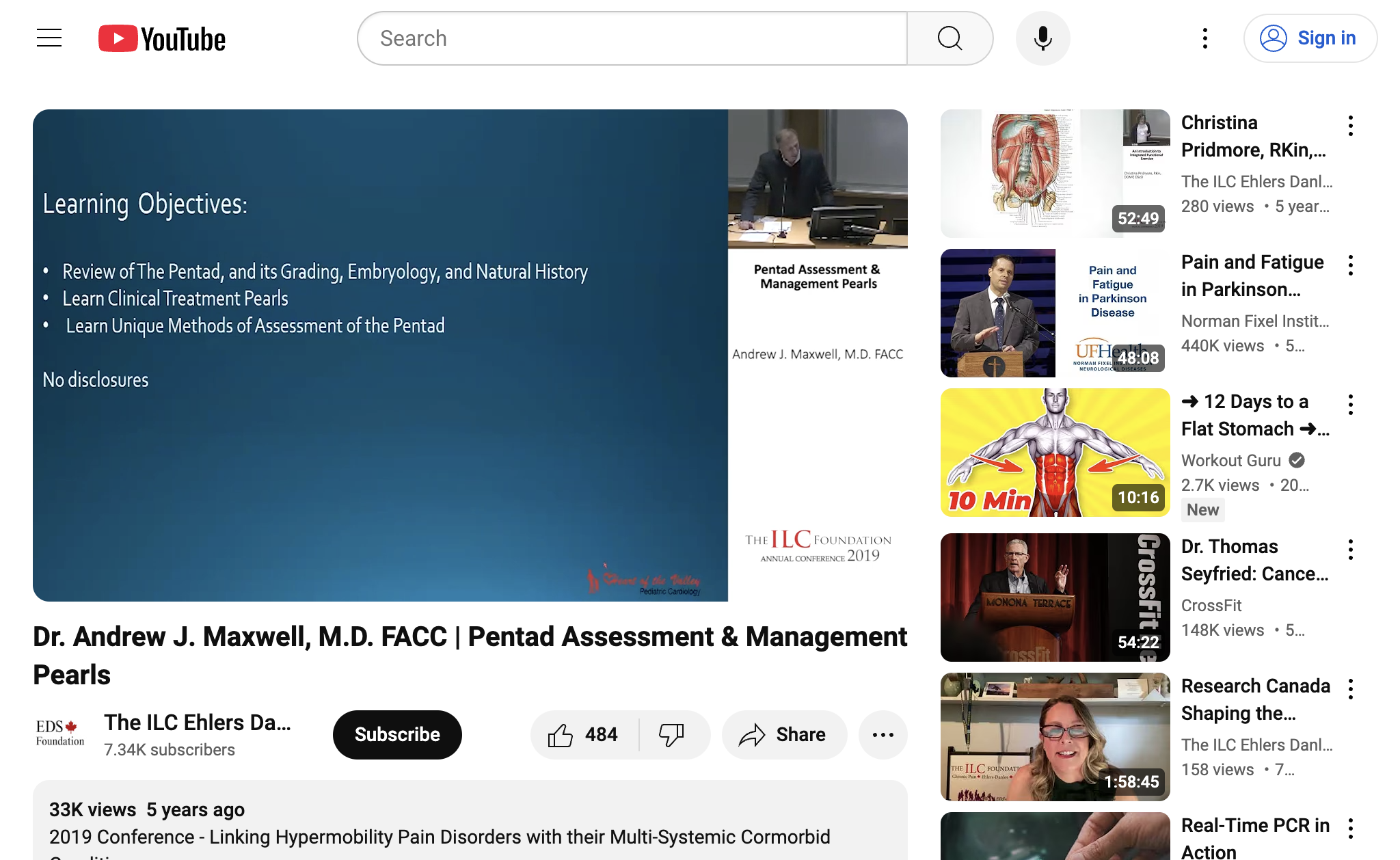Screen dimensions: 1400x860
Task: Click the 484 likes count
Action: (601, 735)
